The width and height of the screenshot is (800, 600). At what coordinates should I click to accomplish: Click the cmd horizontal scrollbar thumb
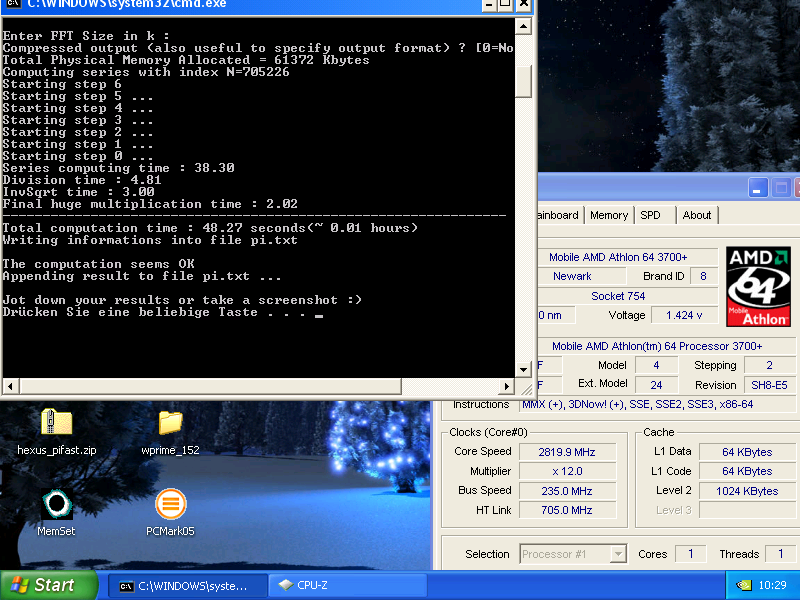210,386
